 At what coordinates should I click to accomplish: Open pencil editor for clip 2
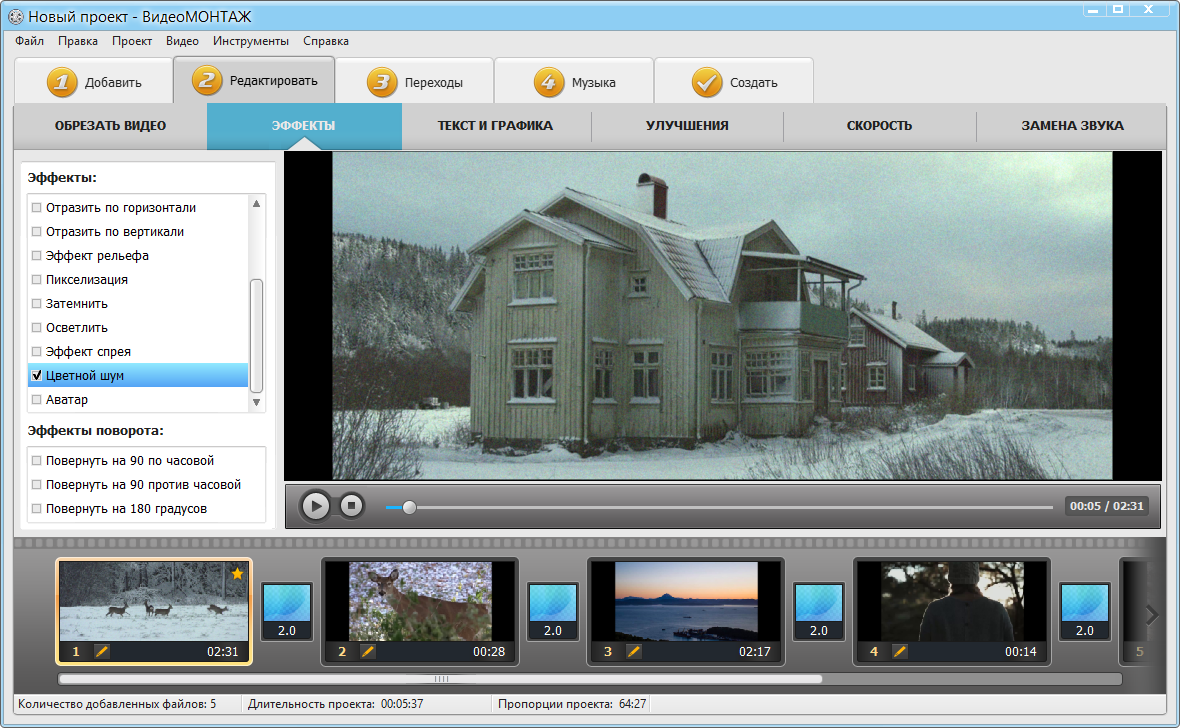click(367, 651)
